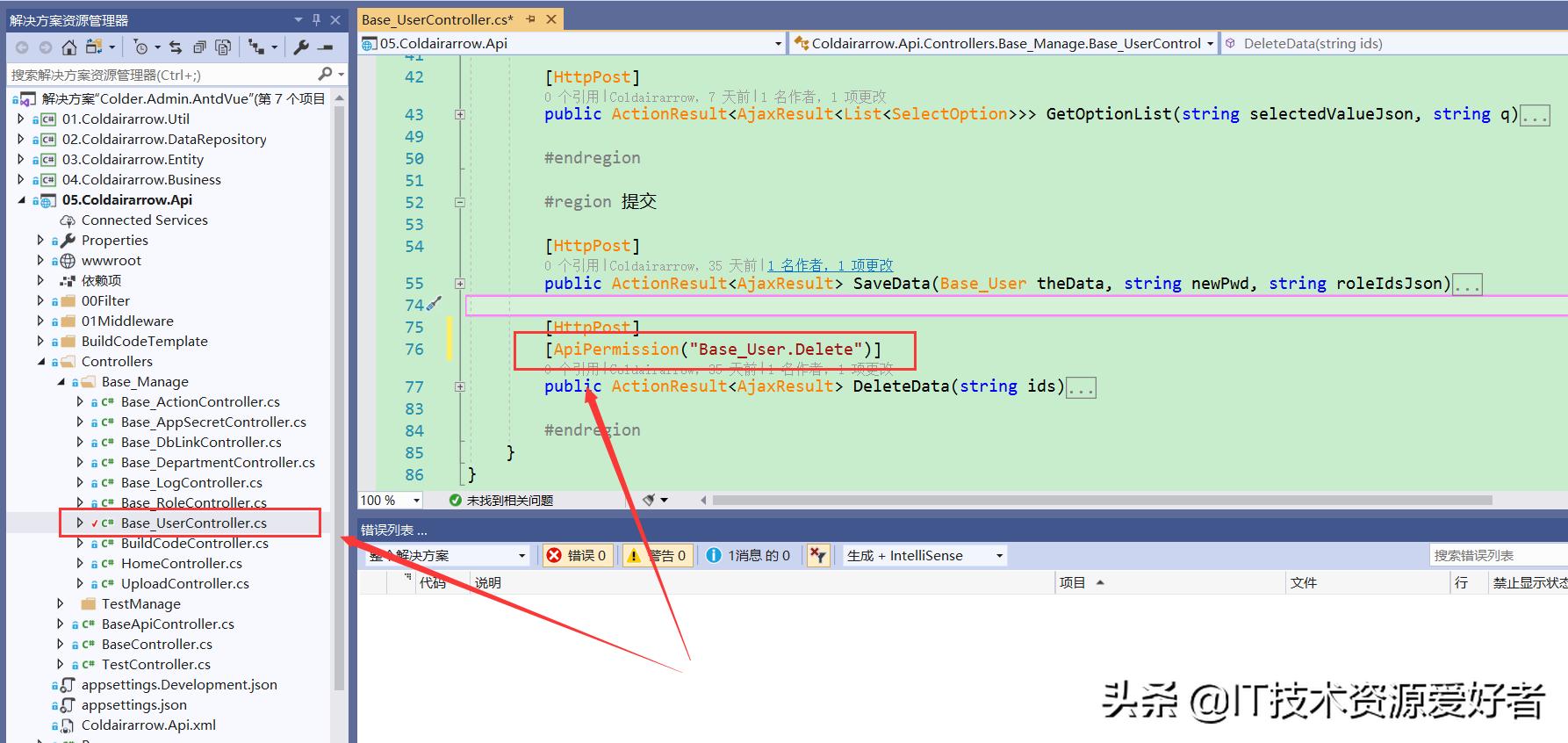Close the Solution Explorer panel

(x=335, y=19)
